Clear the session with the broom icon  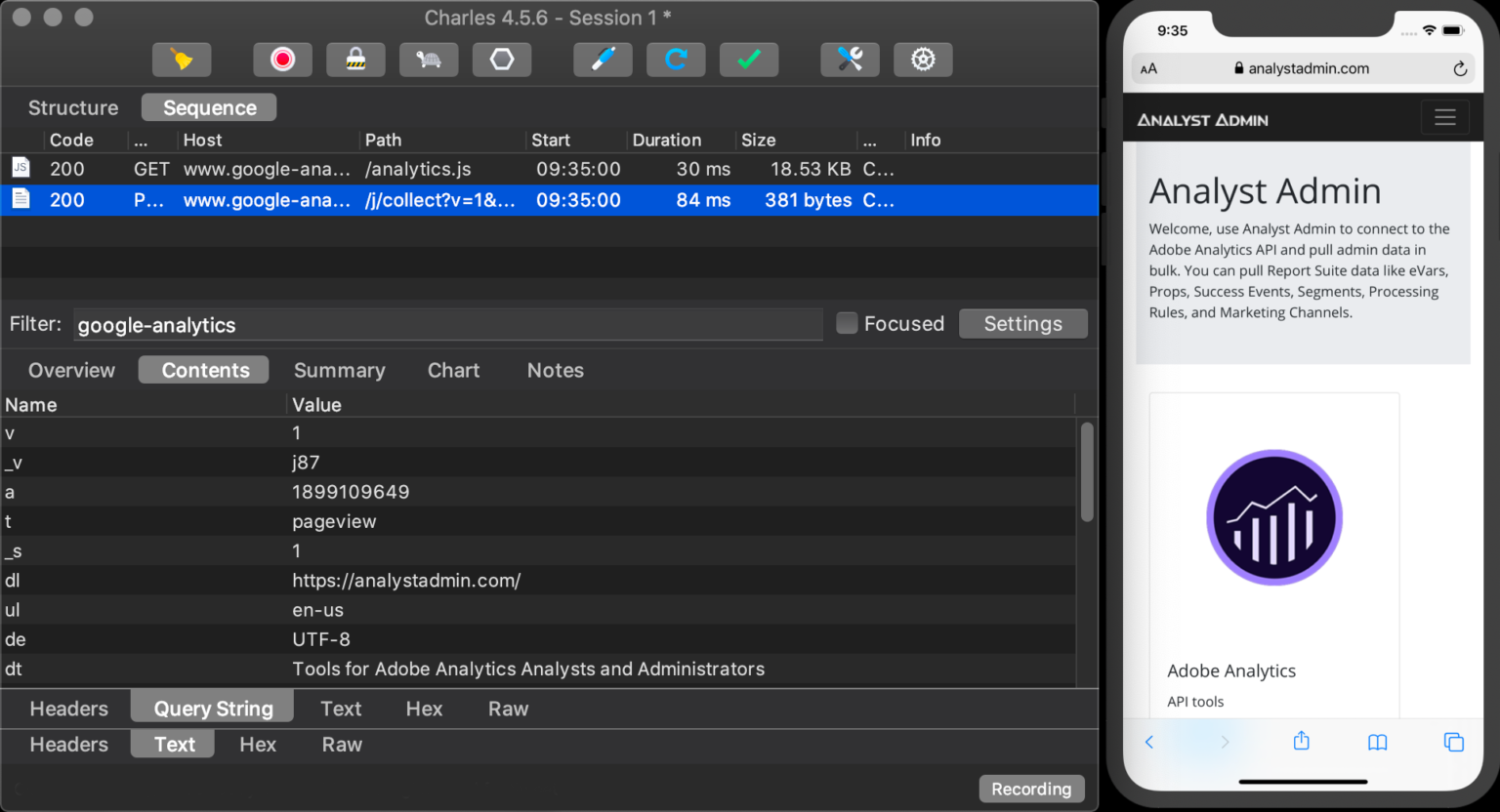[x=182, y=60]
